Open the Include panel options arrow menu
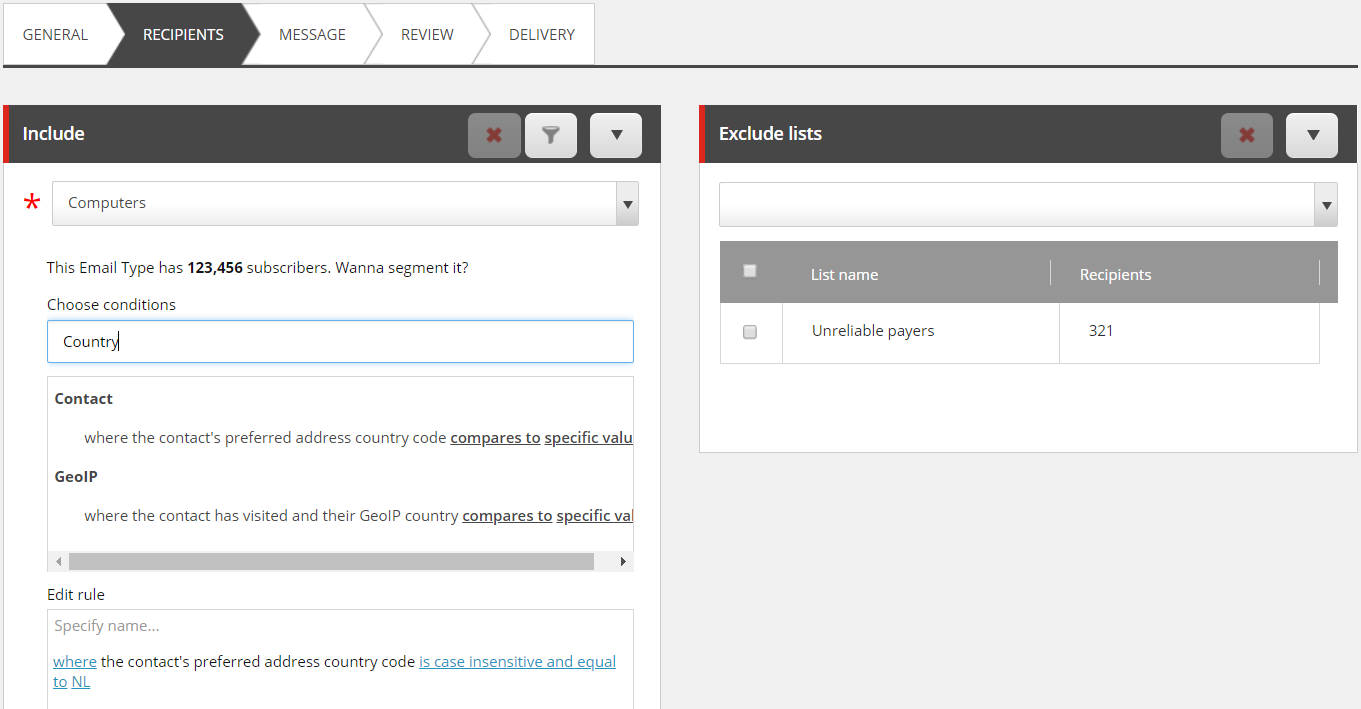The image size is (1361, 709). coord(615,135)
